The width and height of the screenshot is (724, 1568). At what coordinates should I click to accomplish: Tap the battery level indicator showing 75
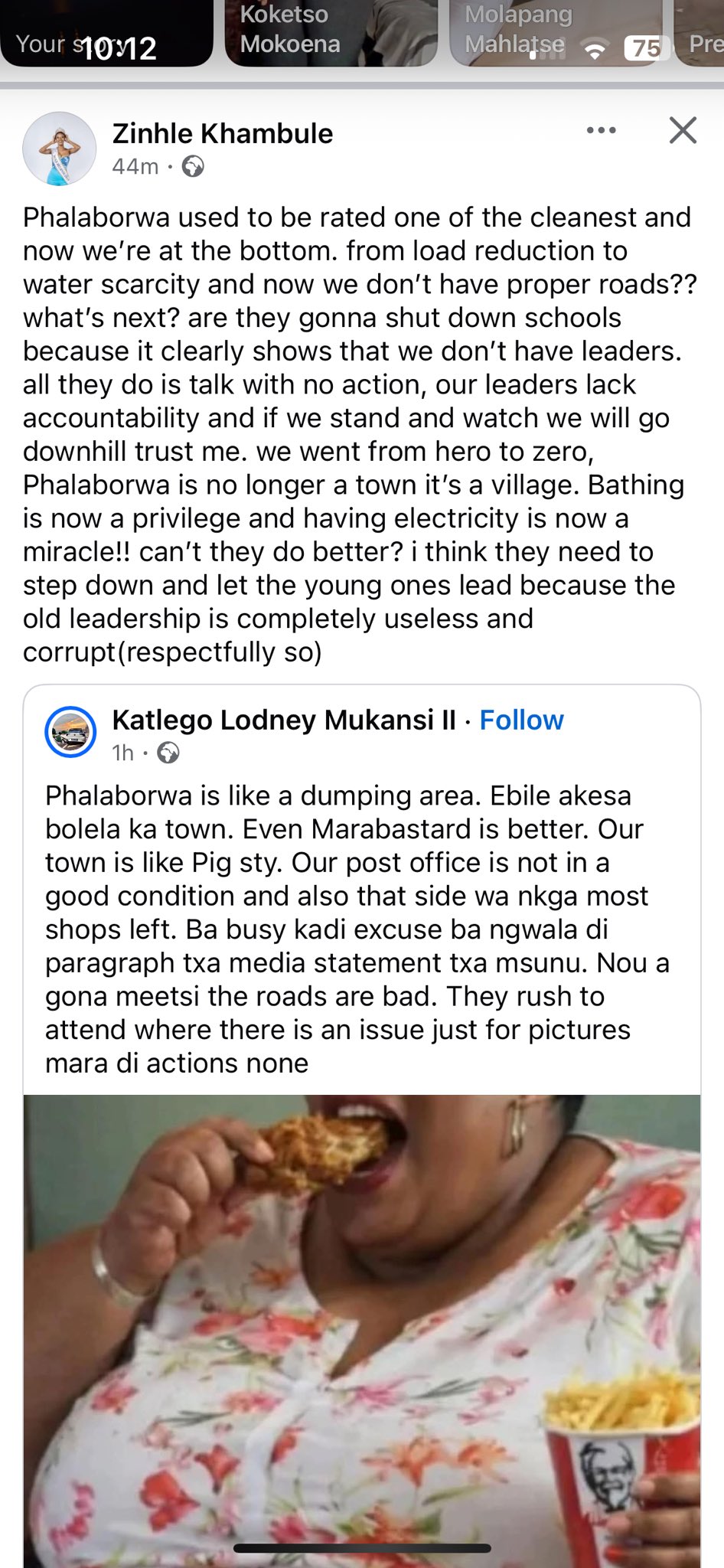pos(647,48)
